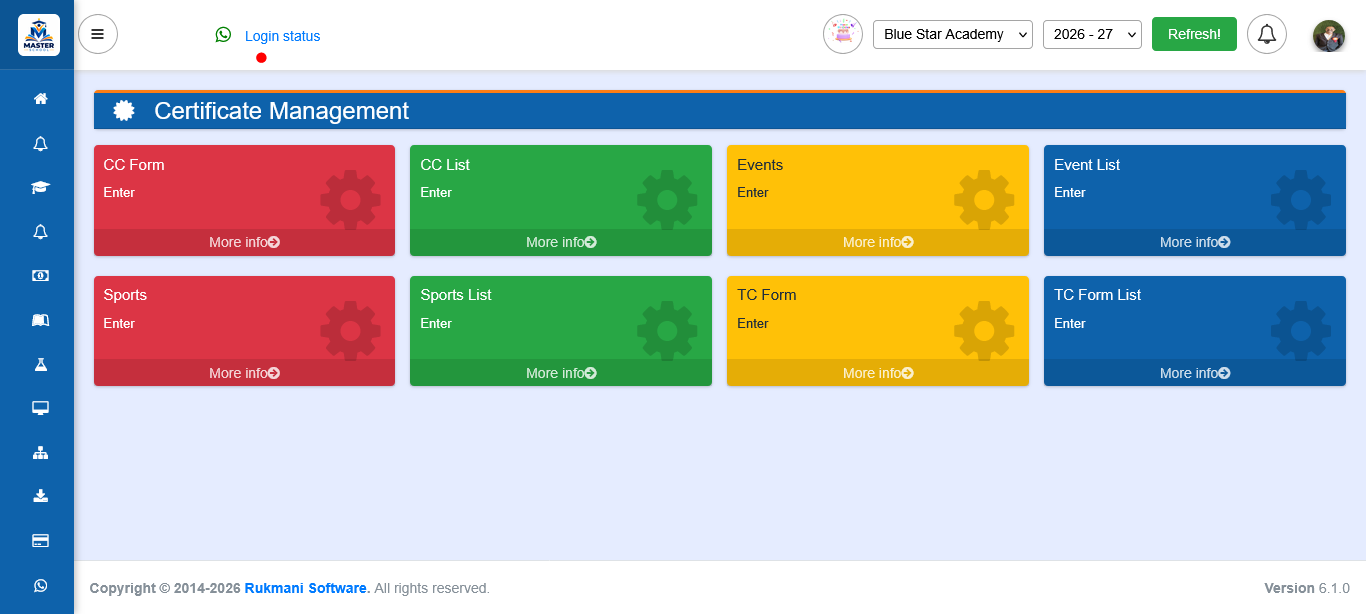Click the school logo beside Blue Star Academy
1366x614 pixels.
(x=843, y=34)
